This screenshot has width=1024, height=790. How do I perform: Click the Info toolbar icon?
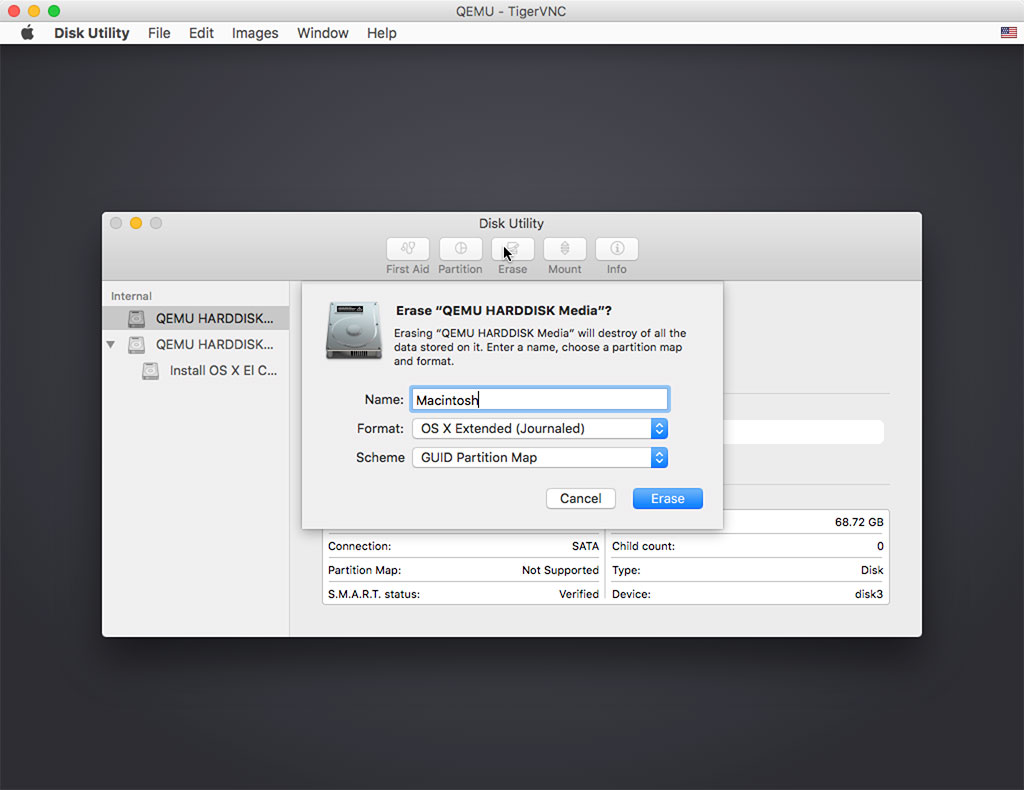click(x=616, y=249)
